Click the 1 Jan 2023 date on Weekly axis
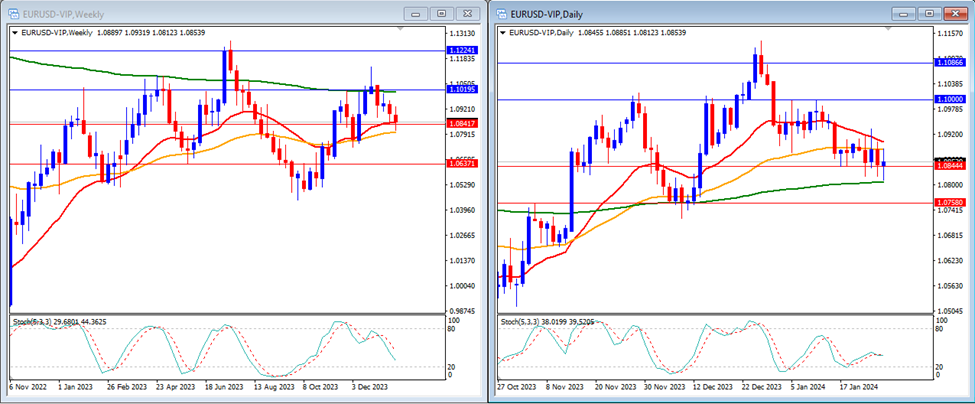 click(x=75, y=386)
